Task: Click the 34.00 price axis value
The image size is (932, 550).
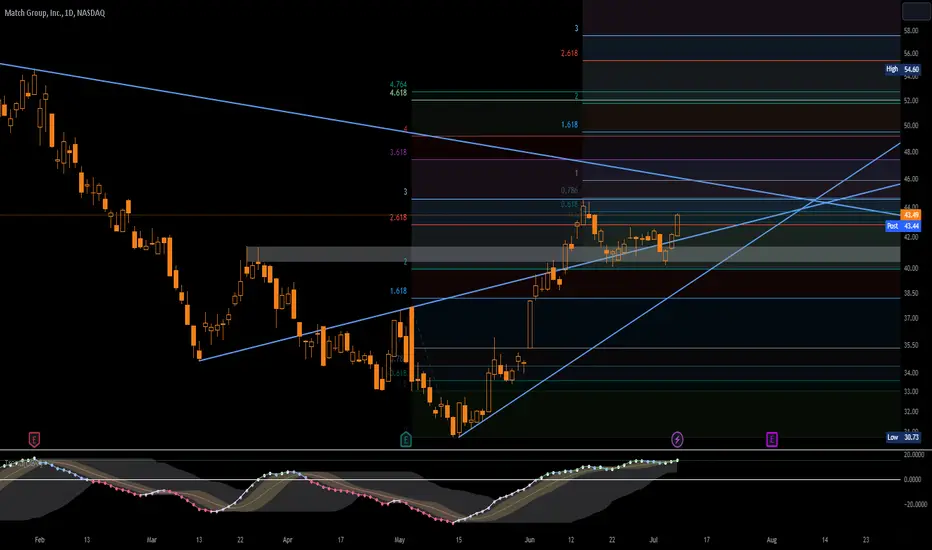Action: pos(911,373)
